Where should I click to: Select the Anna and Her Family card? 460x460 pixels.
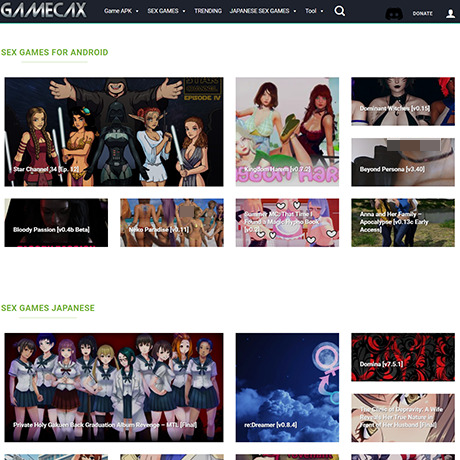click(x=403, y=223)
